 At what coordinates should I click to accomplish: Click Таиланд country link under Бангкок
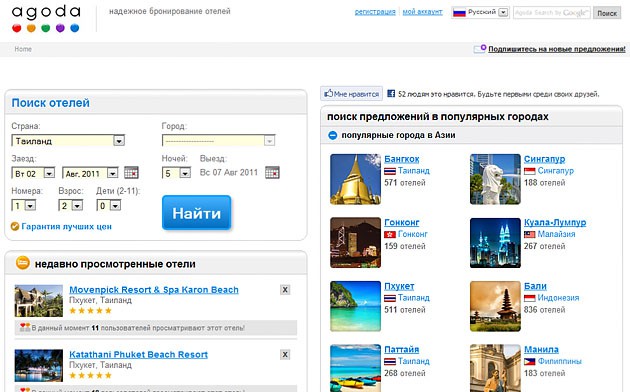(413, 171)
